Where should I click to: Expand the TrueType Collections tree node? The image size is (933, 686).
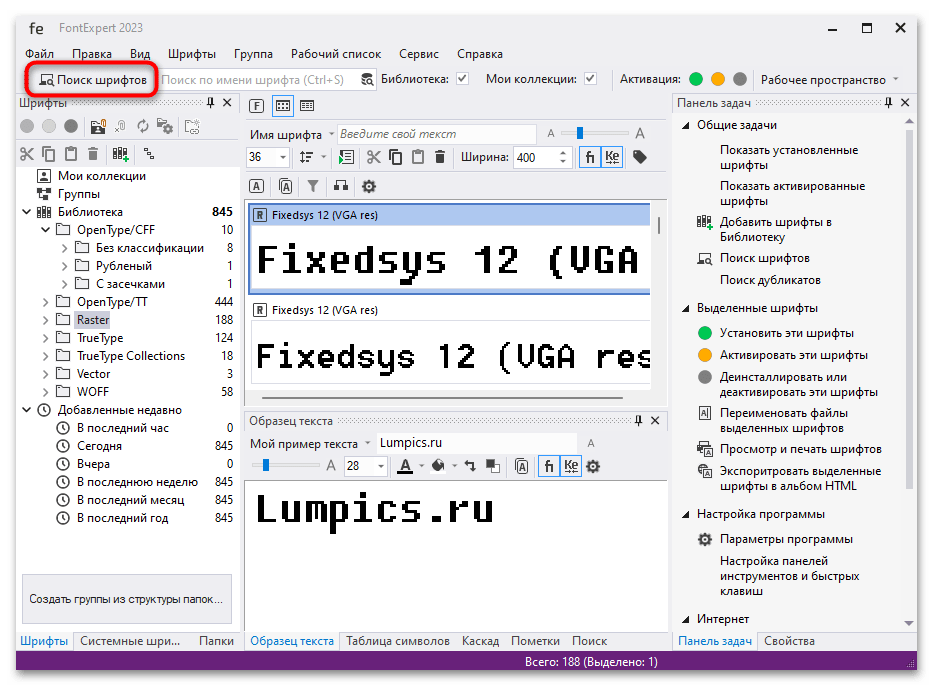point(47,355)
